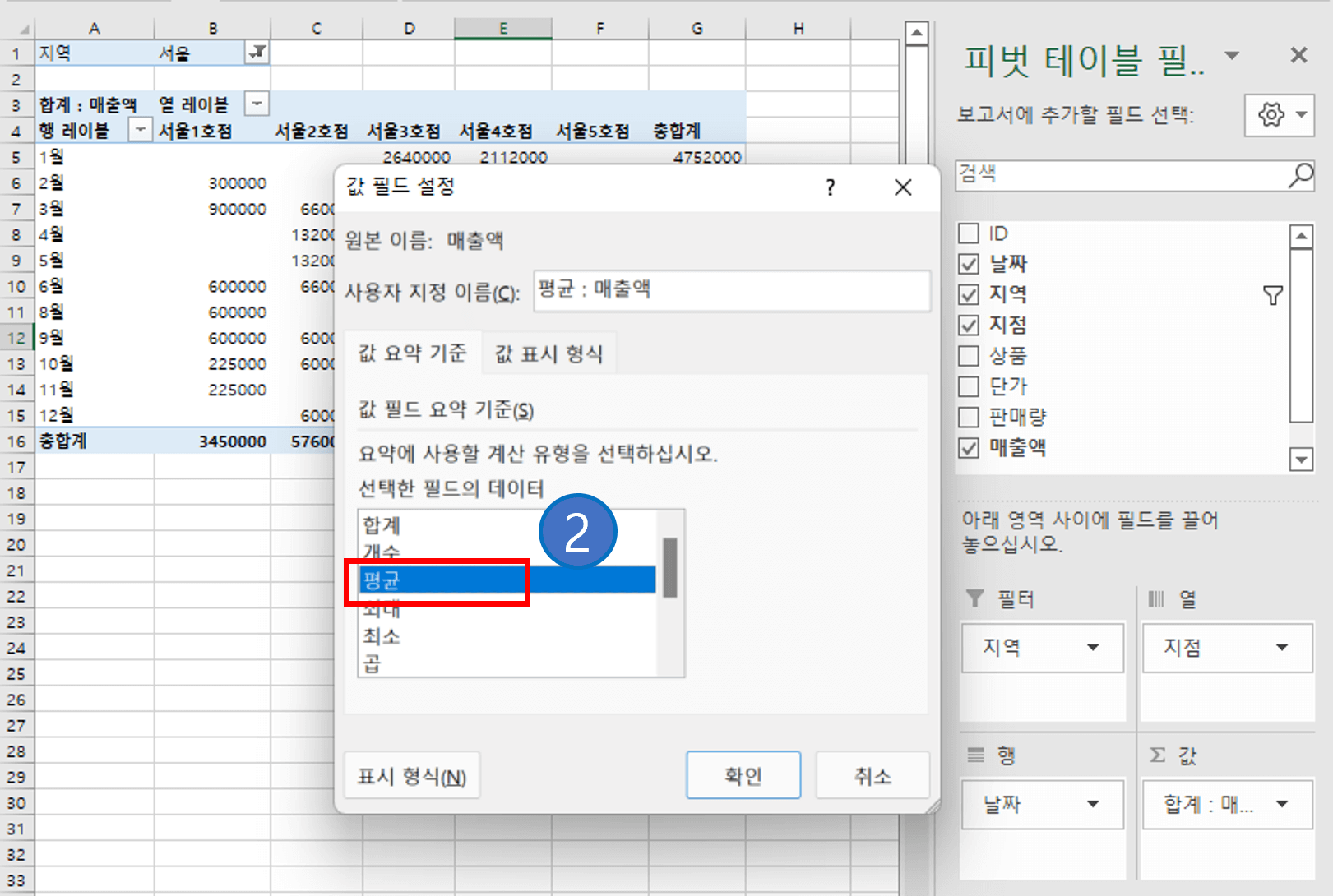Viewport: 1333px width, 896px height.
Task: Switch to the 값 표시 형식 tab
Action: pos(548,353)
